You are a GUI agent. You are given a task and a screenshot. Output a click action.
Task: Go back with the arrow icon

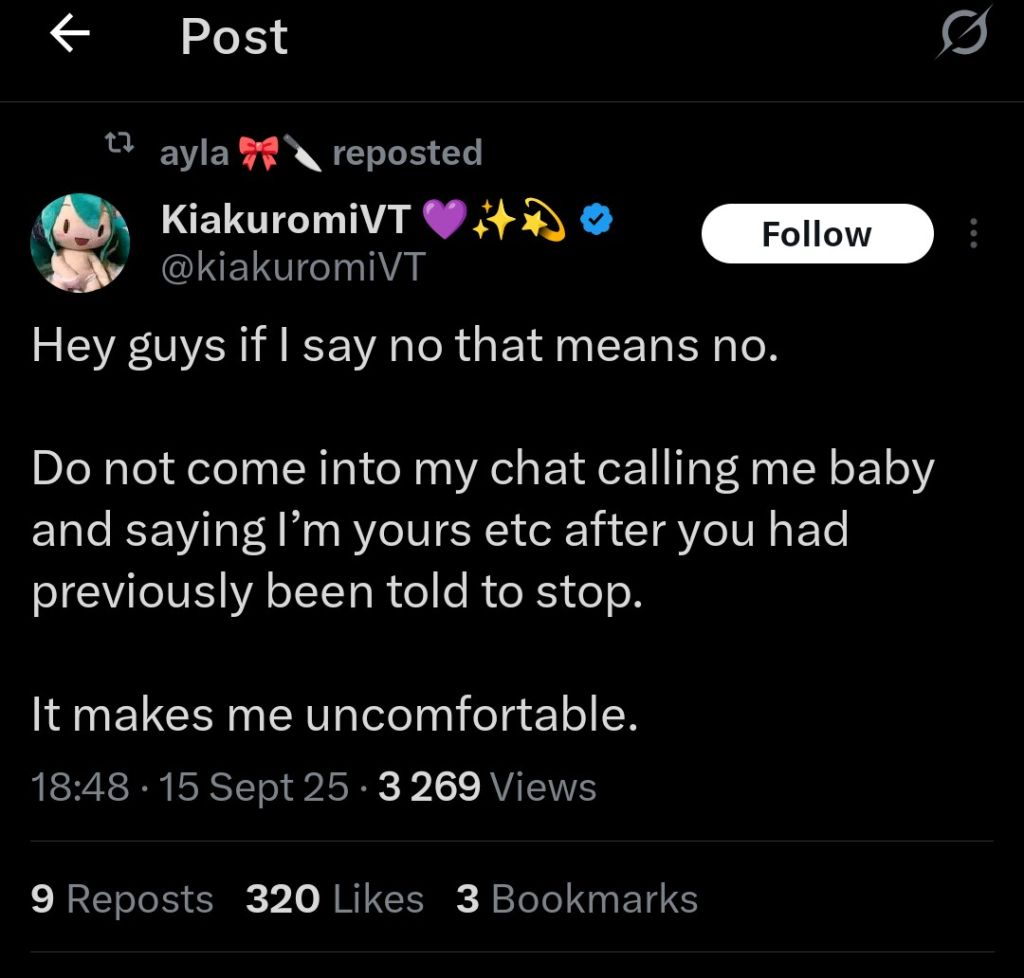click(x=70, y=34)
